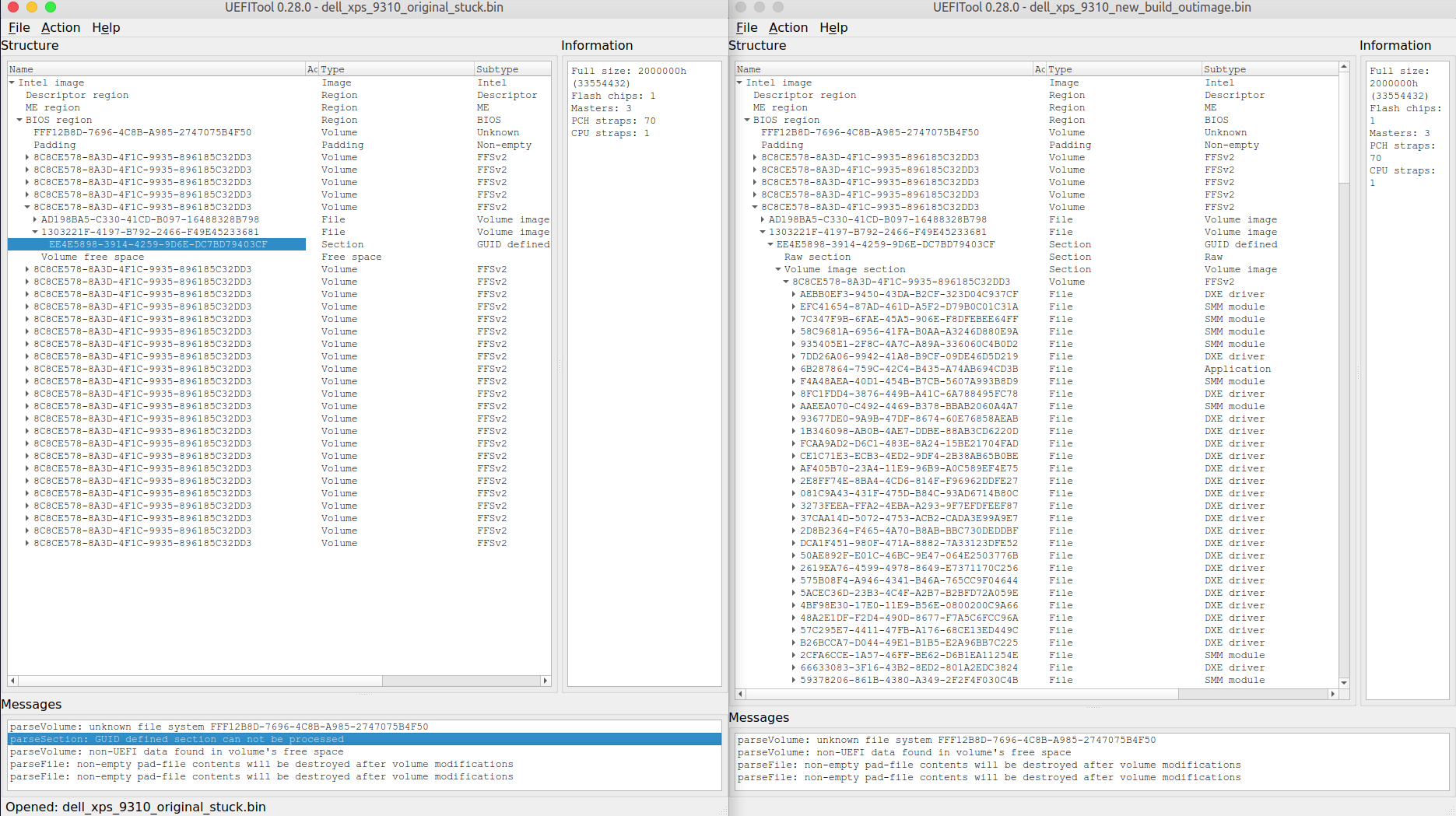1456x816 pixels.
Task: Collapse BIOS region node in original_stuck window
Action: point(19,120)
